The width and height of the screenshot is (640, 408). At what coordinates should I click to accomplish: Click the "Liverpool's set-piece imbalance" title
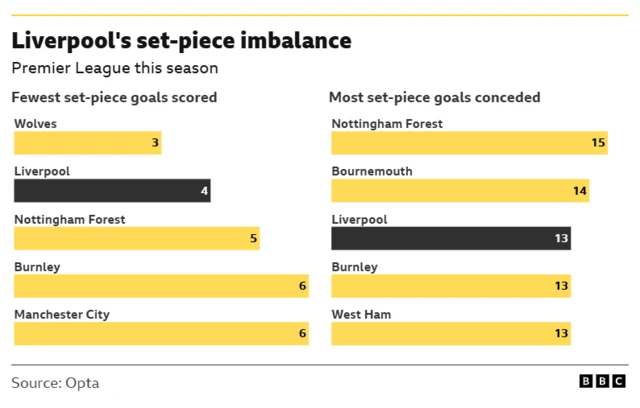[x=181, y=41]
